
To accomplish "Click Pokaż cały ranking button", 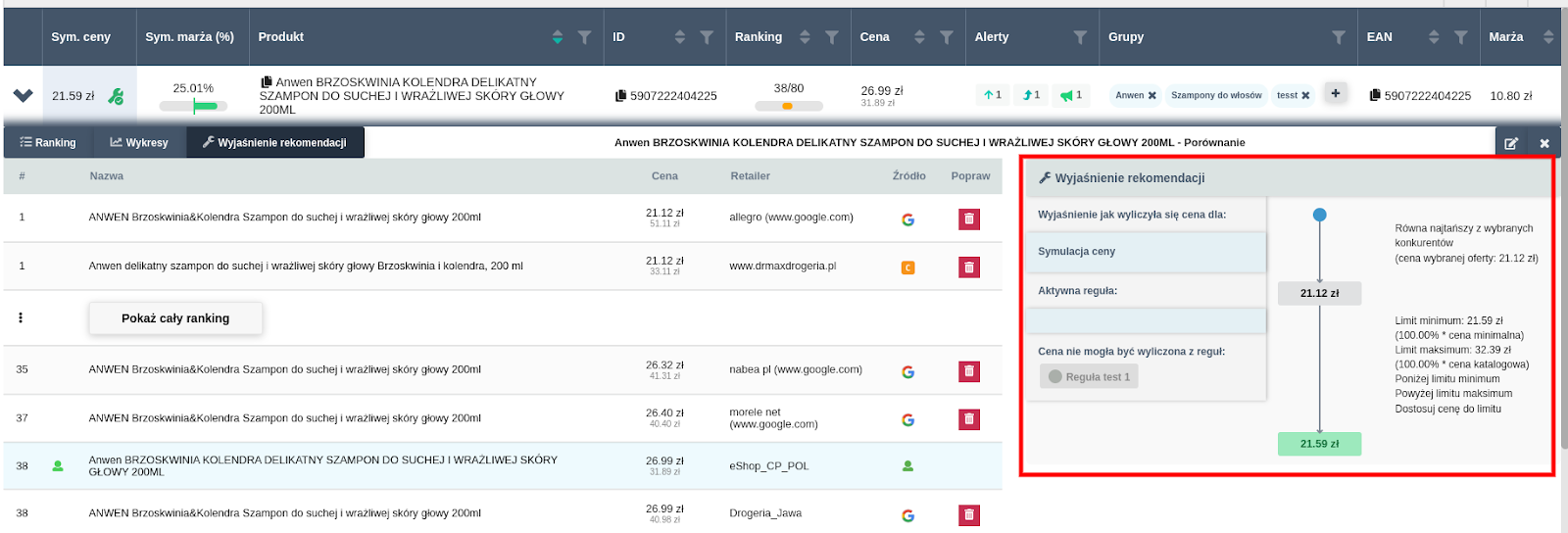I will 175,318.
